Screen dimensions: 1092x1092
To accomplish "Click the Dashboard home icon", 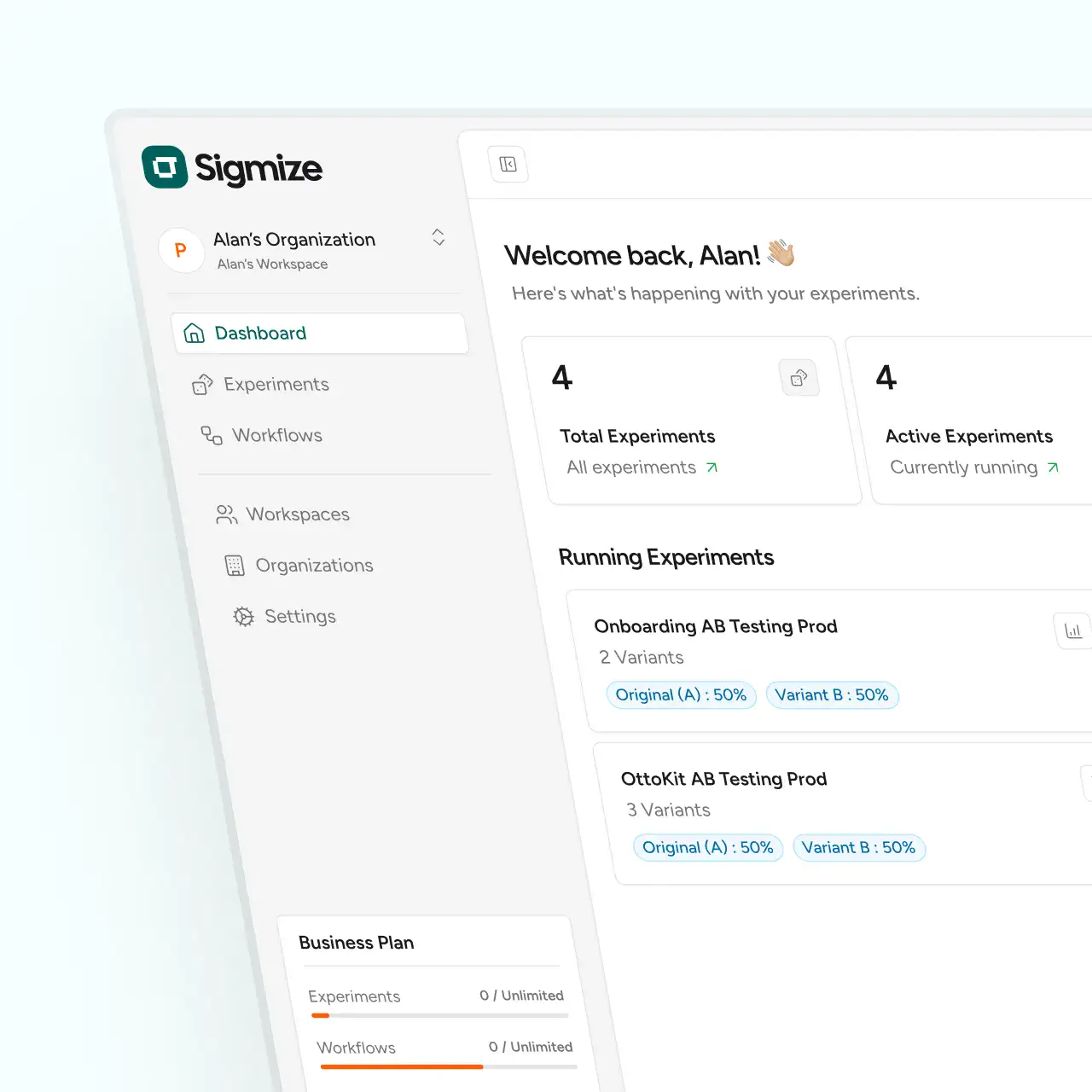I will point(195,333).
